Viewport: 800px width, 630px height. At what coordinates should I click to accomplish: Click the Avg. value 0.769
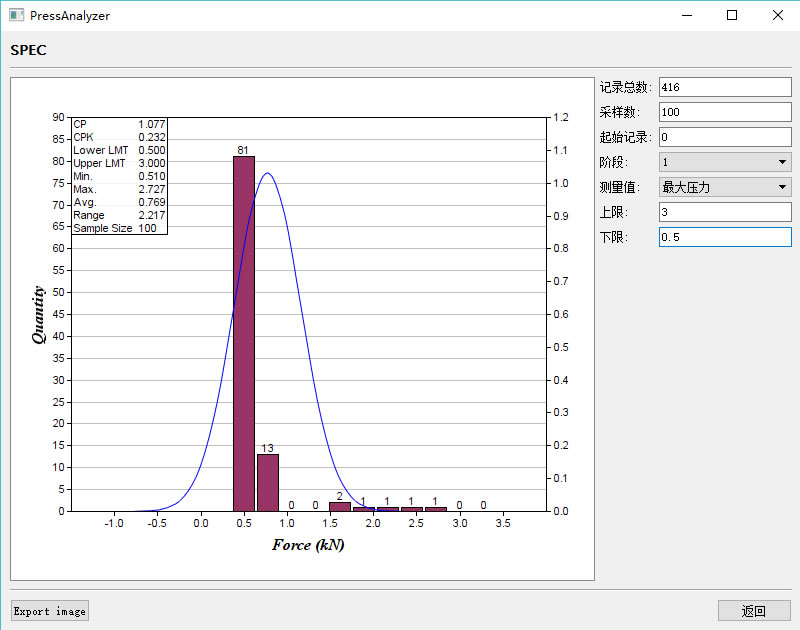pyautogui.click(x=152, y=202)
